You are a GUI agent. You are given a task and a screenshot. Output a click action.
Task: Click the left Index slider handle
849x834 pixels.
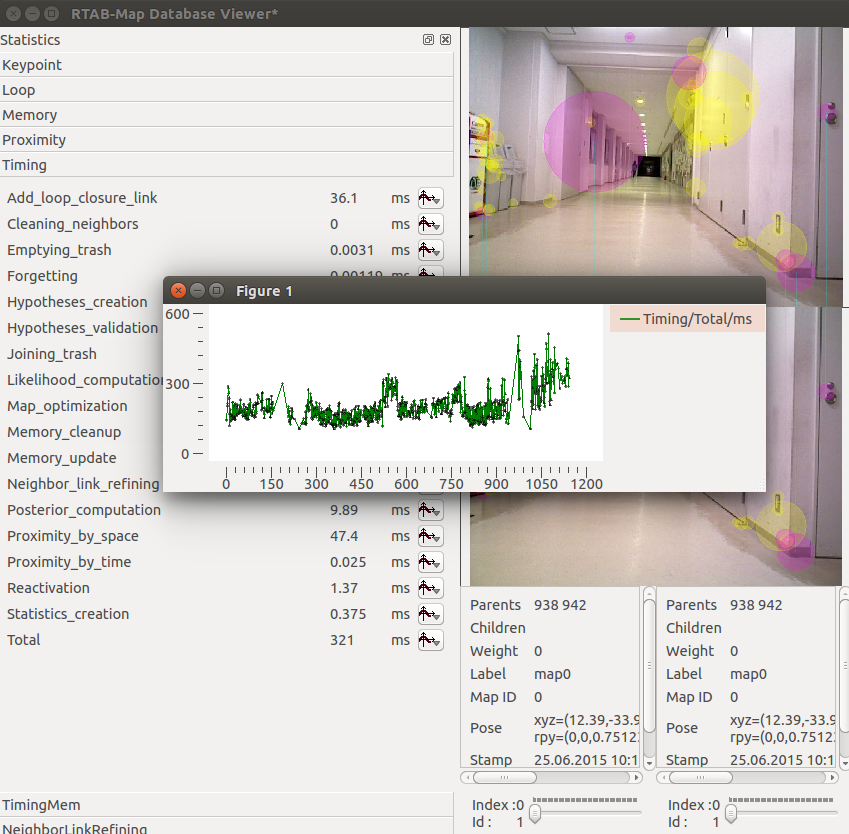click(x=535, y=814)
